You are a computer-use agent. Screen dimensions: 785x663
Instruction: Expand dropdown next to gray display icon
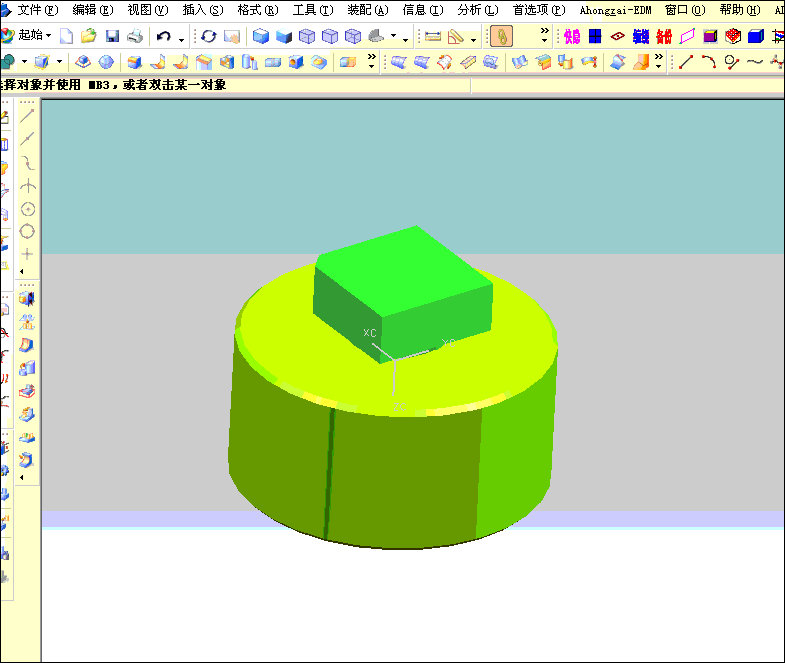click(394, 36)
